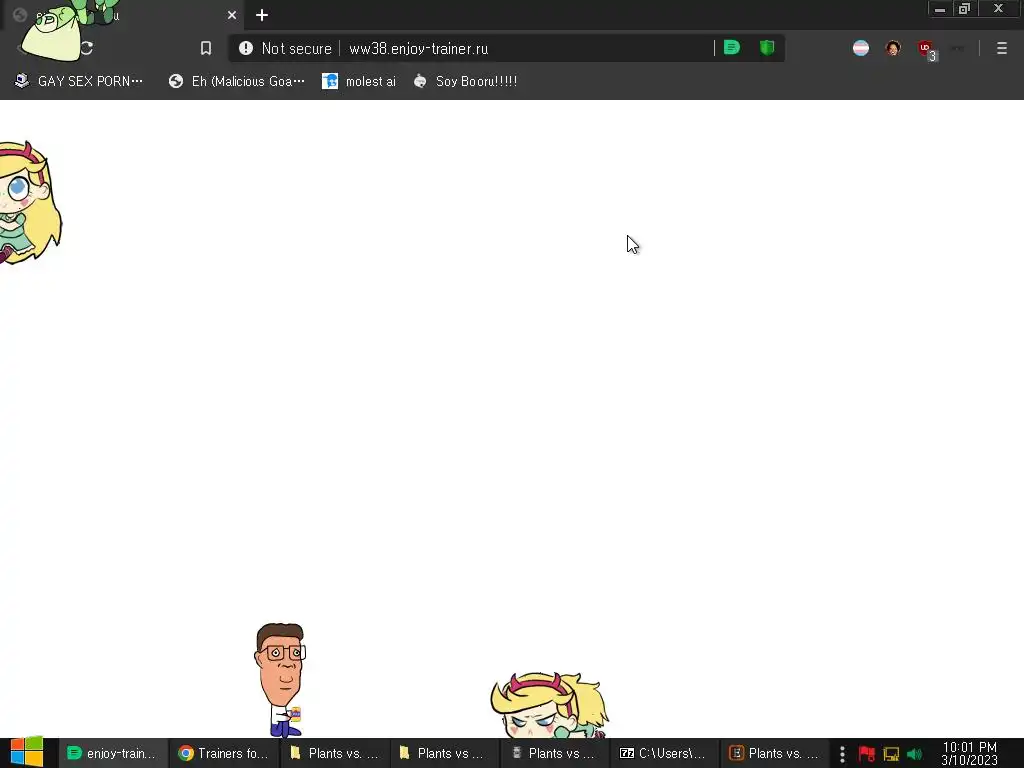Open the Eh (Malicious Goa... bookmark
Screen dimensions: 1024x768
point(236,81)
